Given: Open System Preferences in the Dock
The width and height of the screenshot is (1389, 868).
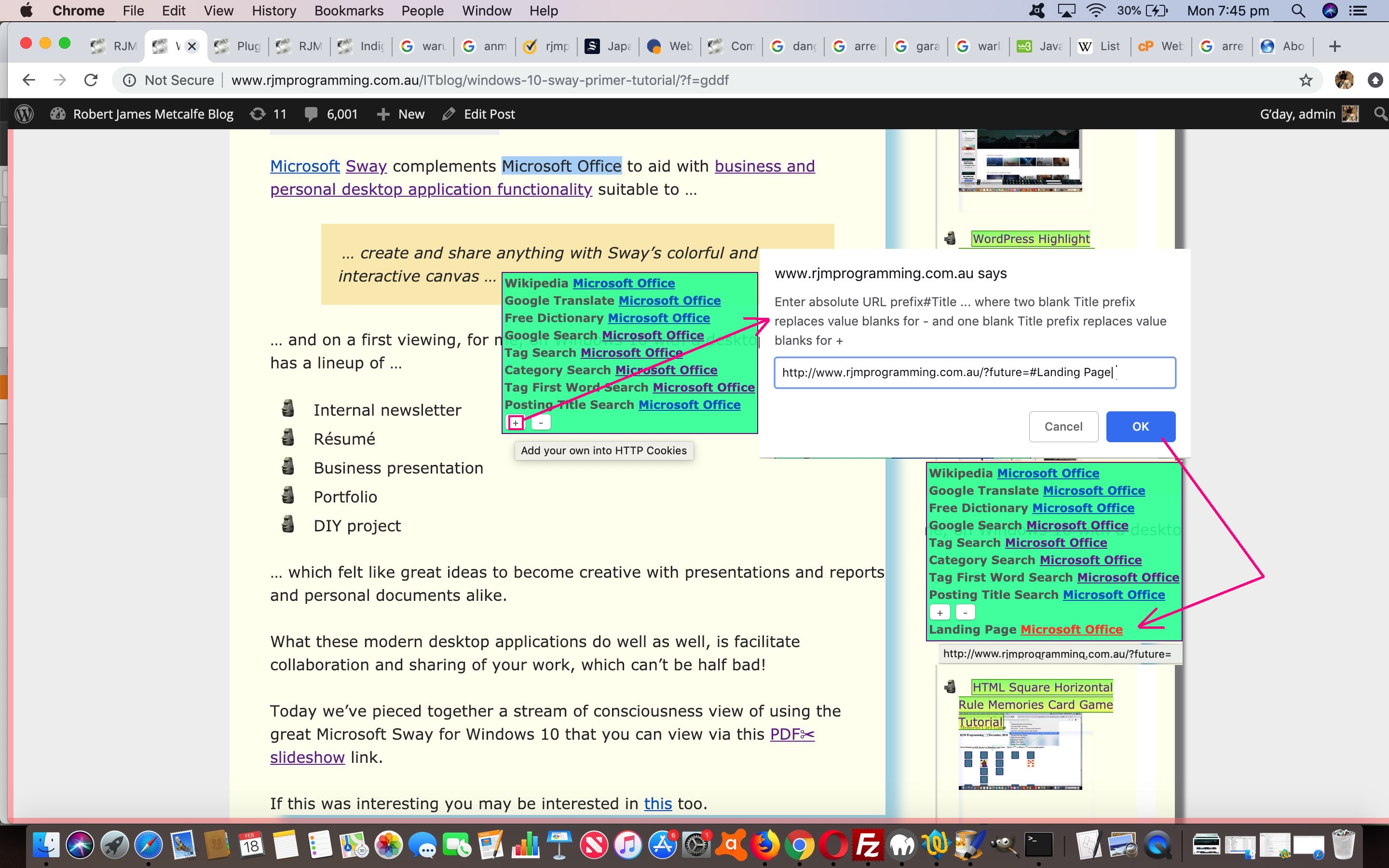Looking at the screenshot, I should [696, 845].
